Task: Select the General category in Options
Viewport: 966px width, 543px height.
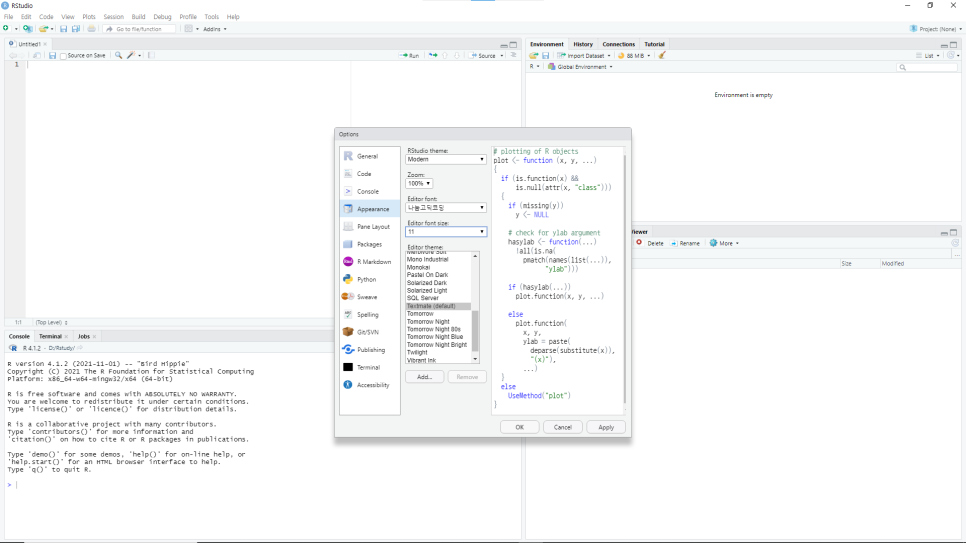Action: pyautogui.click(x=369, y=157)
